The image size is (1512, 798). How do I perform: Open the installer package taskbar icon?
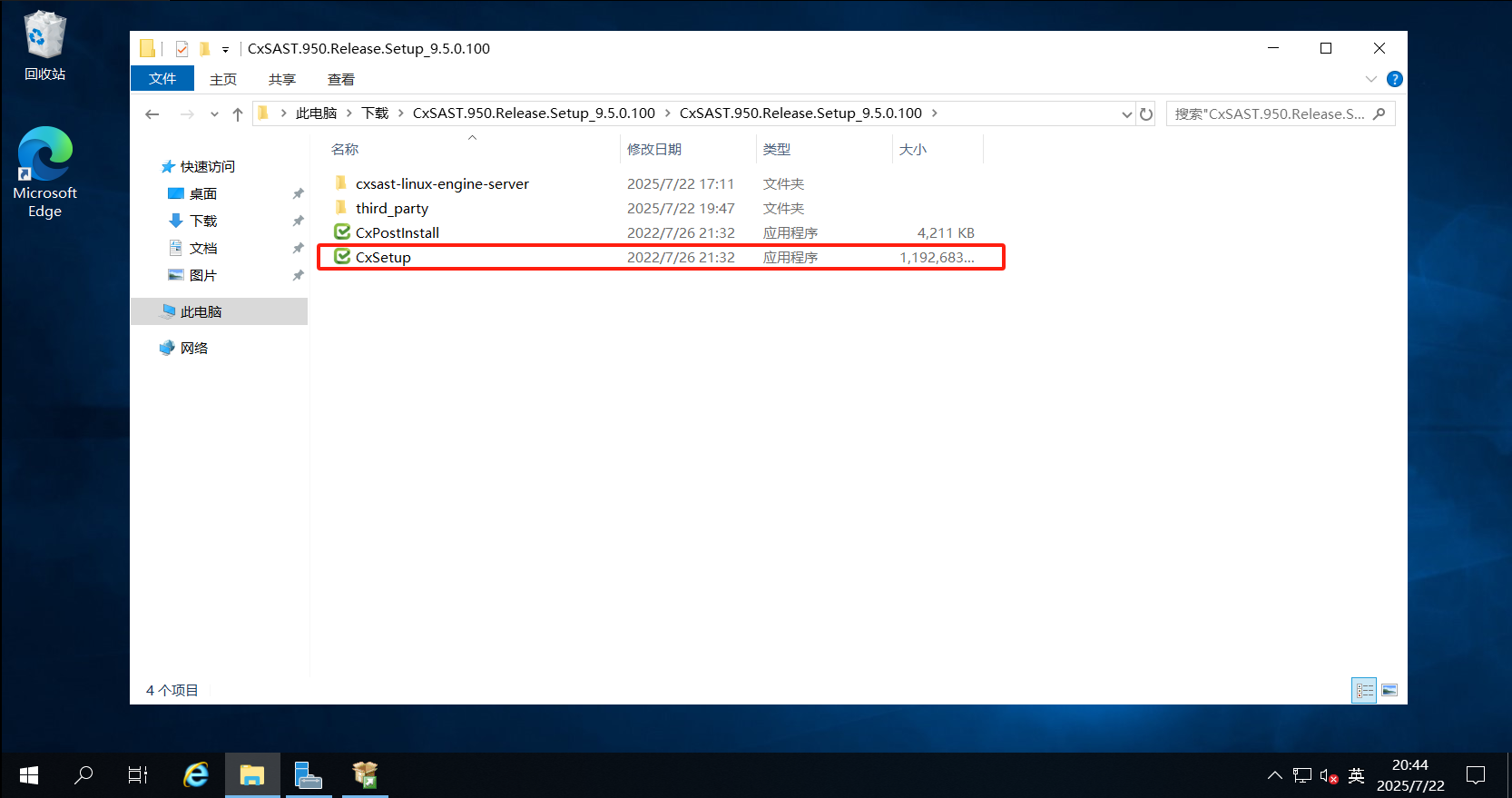(365, 775)
